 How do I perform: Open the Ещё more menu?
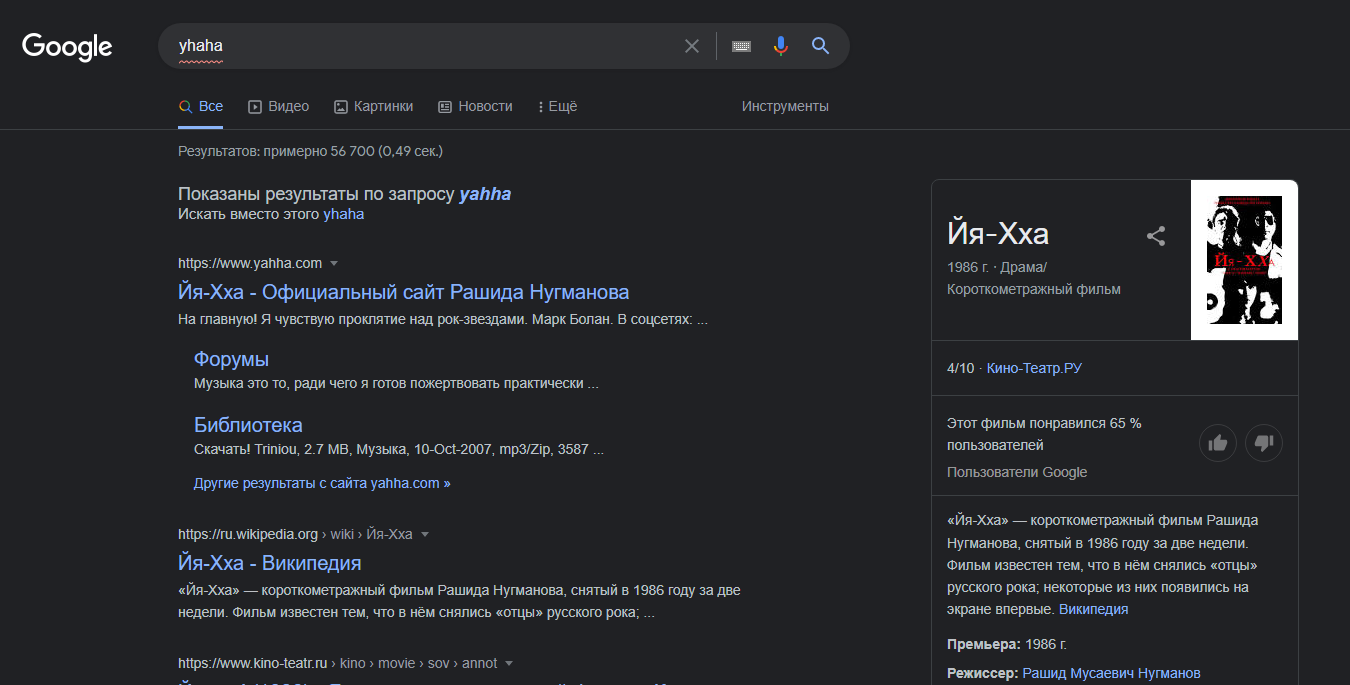[557, 106]
